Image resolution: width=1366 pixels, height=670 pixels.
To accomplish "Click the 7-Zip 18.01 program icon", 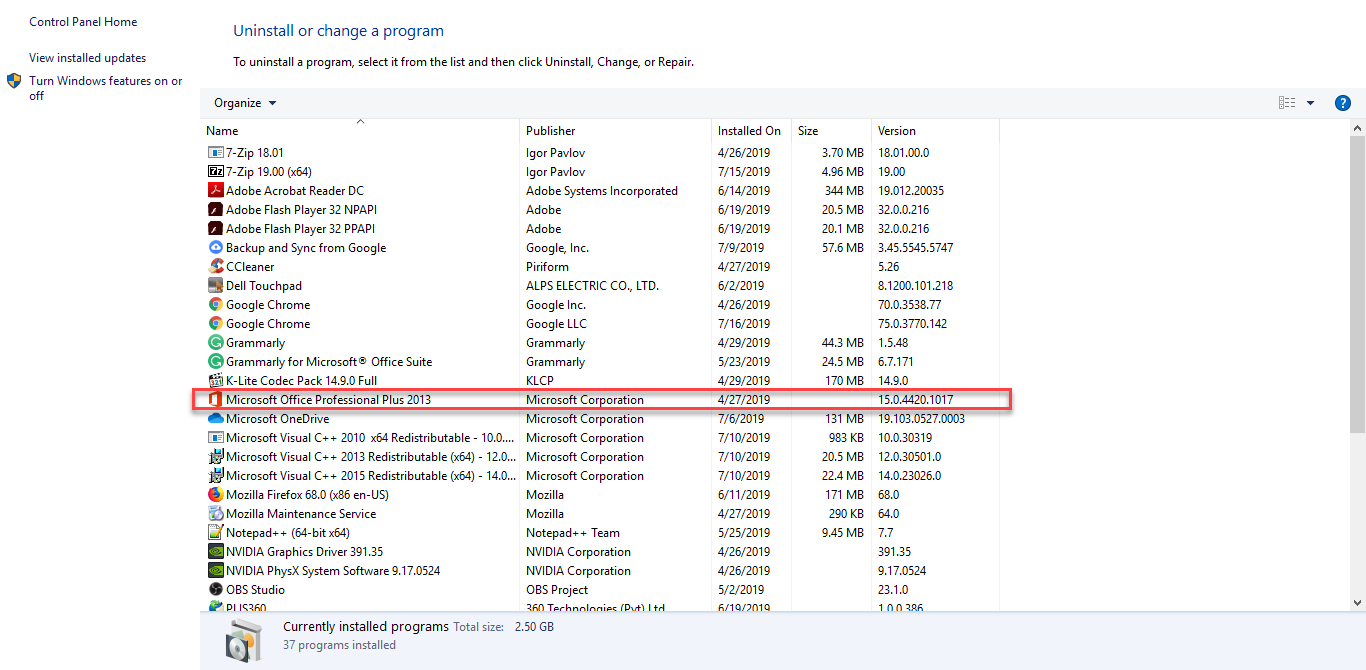I will 216,153.
